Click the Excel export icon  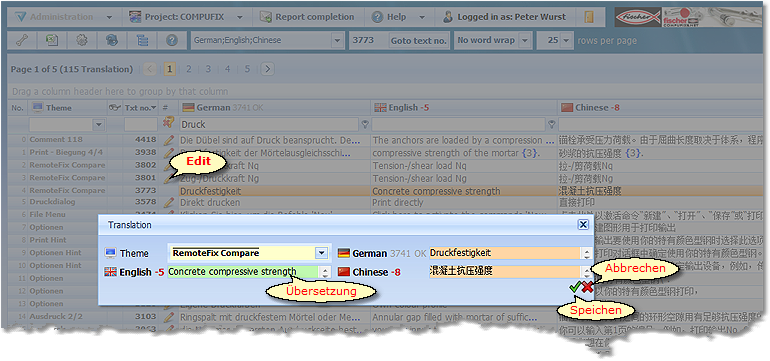pyautogui.click(x=52, y=41)
